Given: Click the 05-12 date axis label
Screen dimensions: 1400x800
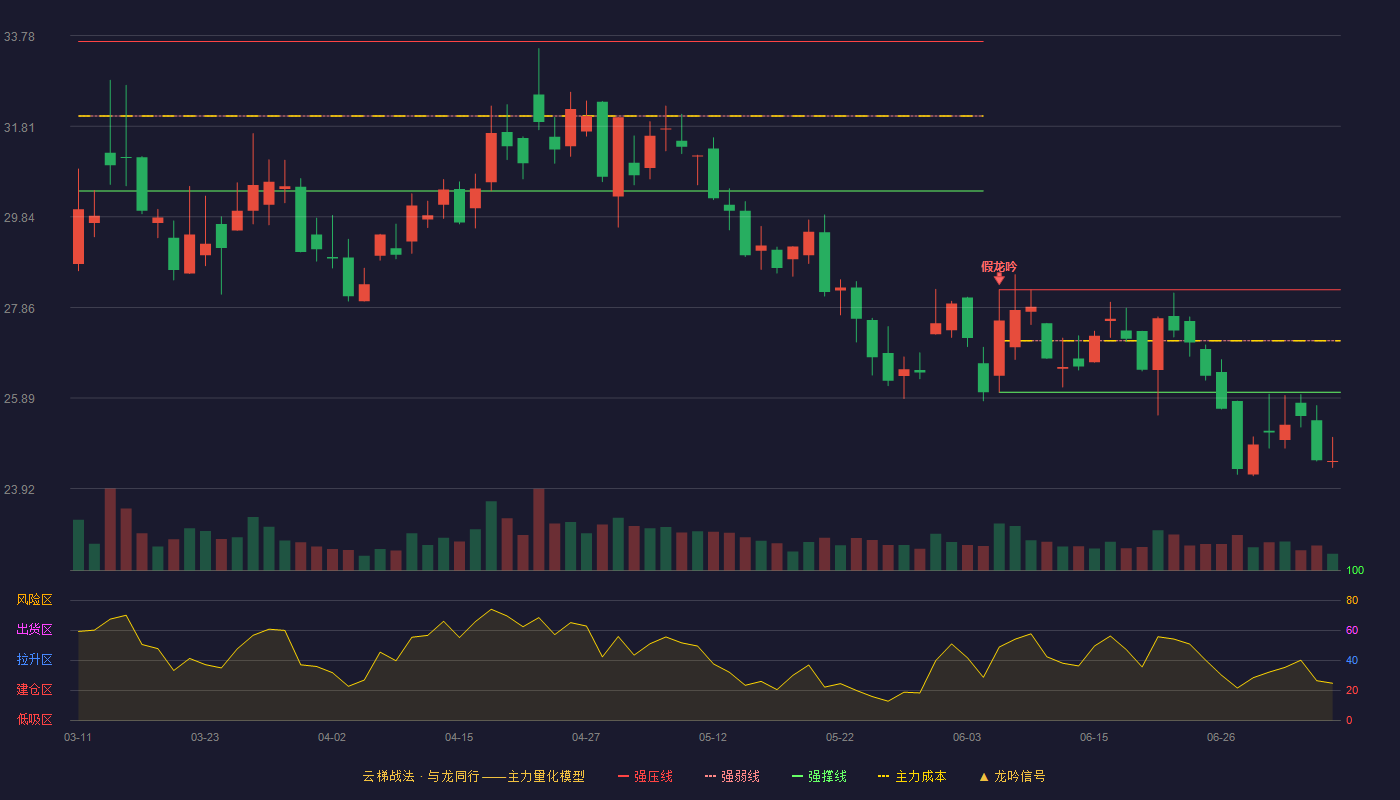Looking at the screenshot, I should point(713,737).
